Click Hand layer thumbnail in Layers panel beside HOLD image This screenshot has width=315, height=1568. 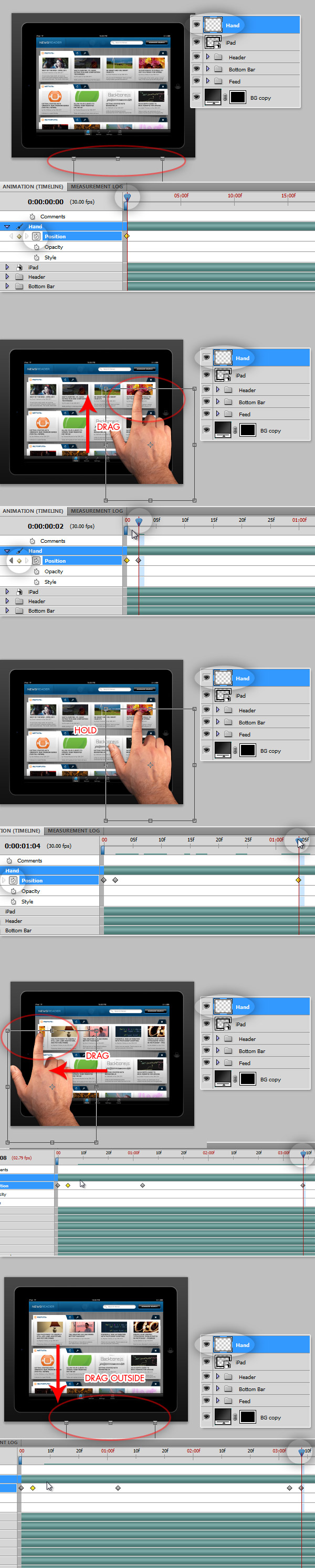(x=223, y=678)
